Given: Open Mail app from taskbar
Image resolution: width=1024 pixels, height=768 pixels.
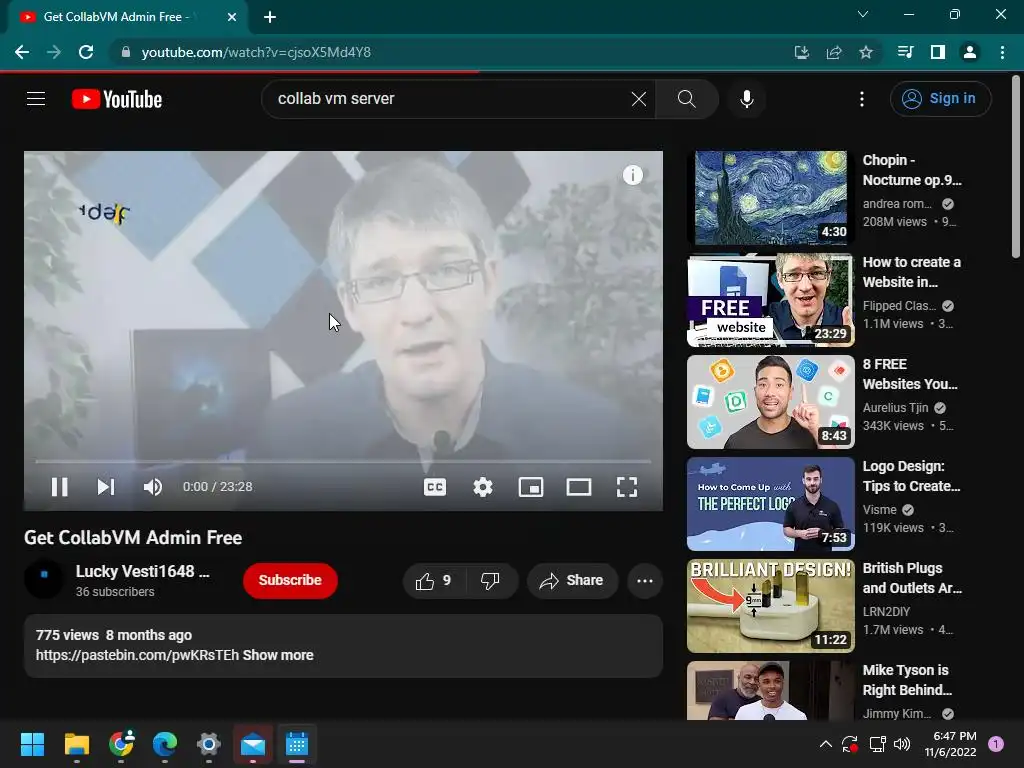Looking at the screenshot, I should 253,744.
